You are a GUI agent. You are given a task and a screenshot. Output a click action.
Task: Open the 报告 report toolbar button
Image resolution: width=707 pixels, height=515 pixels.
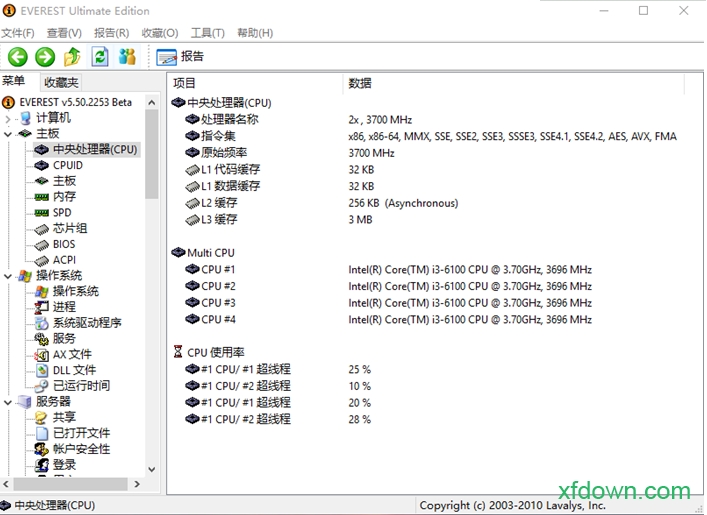coord(180,57)
